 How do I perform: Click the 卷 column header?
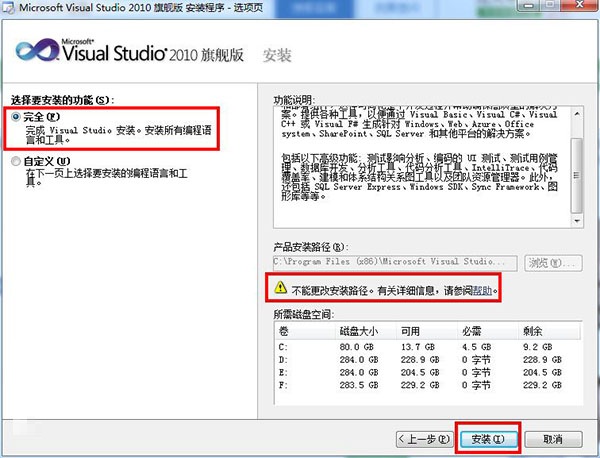(305, 331)
